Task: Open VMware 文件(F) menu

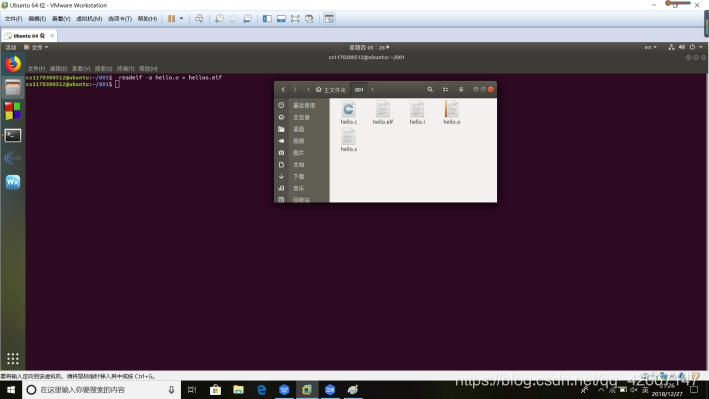Action: (13, 19)
